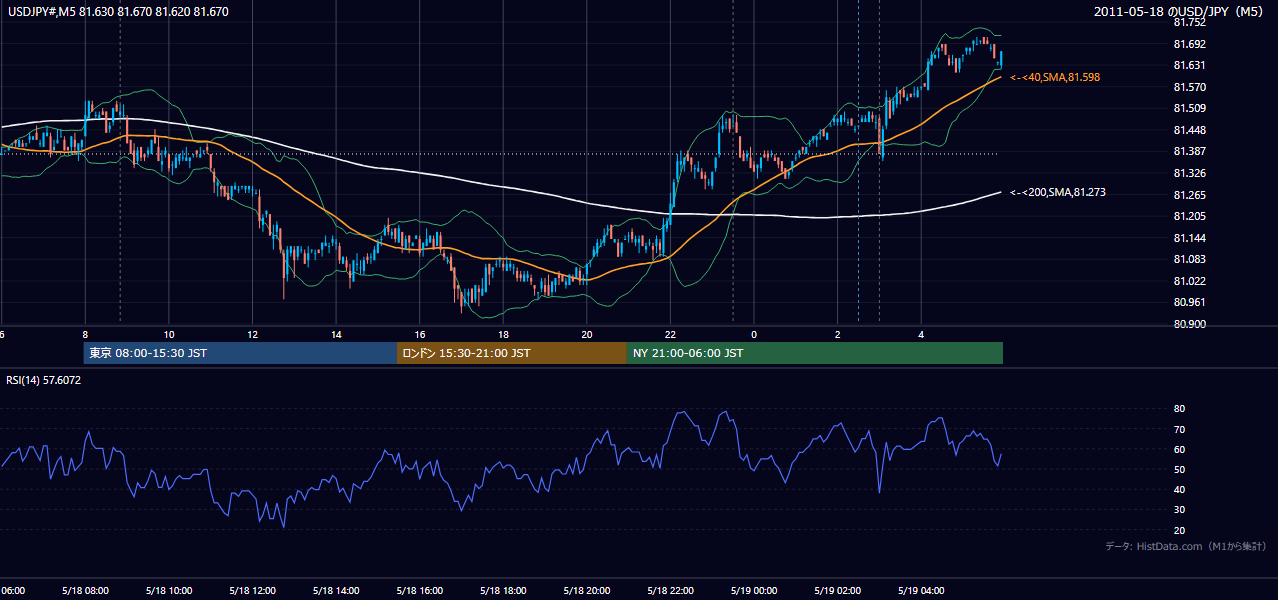The width and height of the screenshot is (1278, 600).
Task: Click hour tick 12 under the price chart
Action: (x=252, y=335)
